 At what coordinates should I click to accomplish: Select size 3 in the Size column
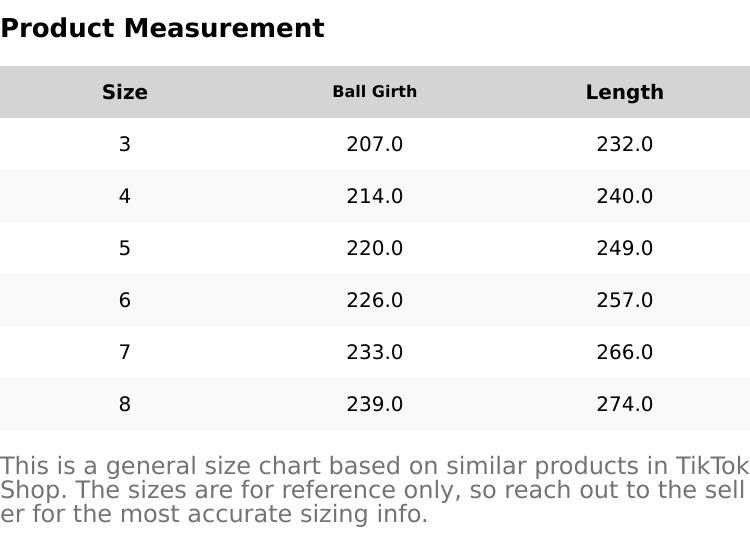[x=125, y=144]
